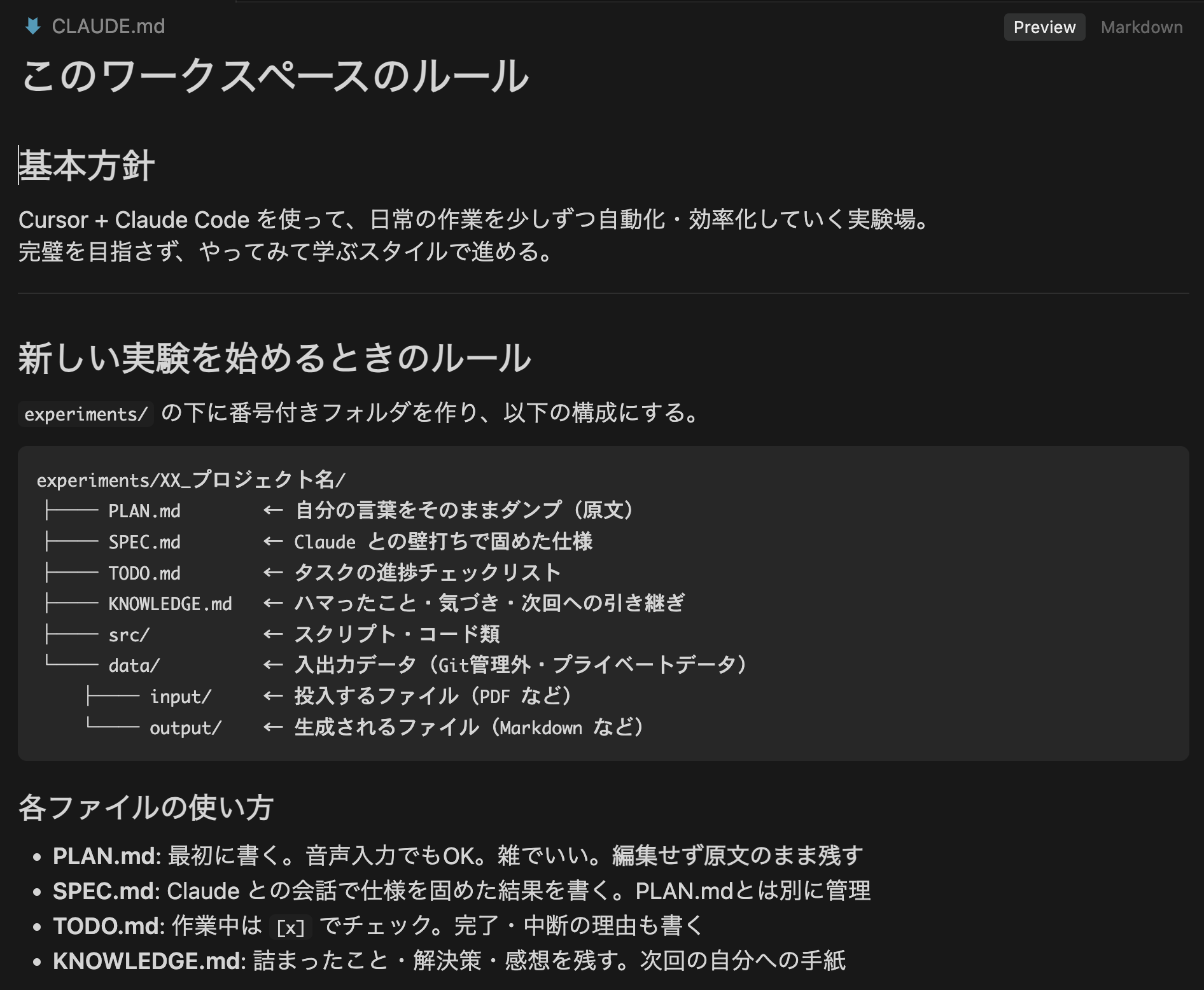This screenshot has width=1204, height=990.
Task: Click the comment Claude との壁打ちで固めた仕様
Action: tap(444, 541)
